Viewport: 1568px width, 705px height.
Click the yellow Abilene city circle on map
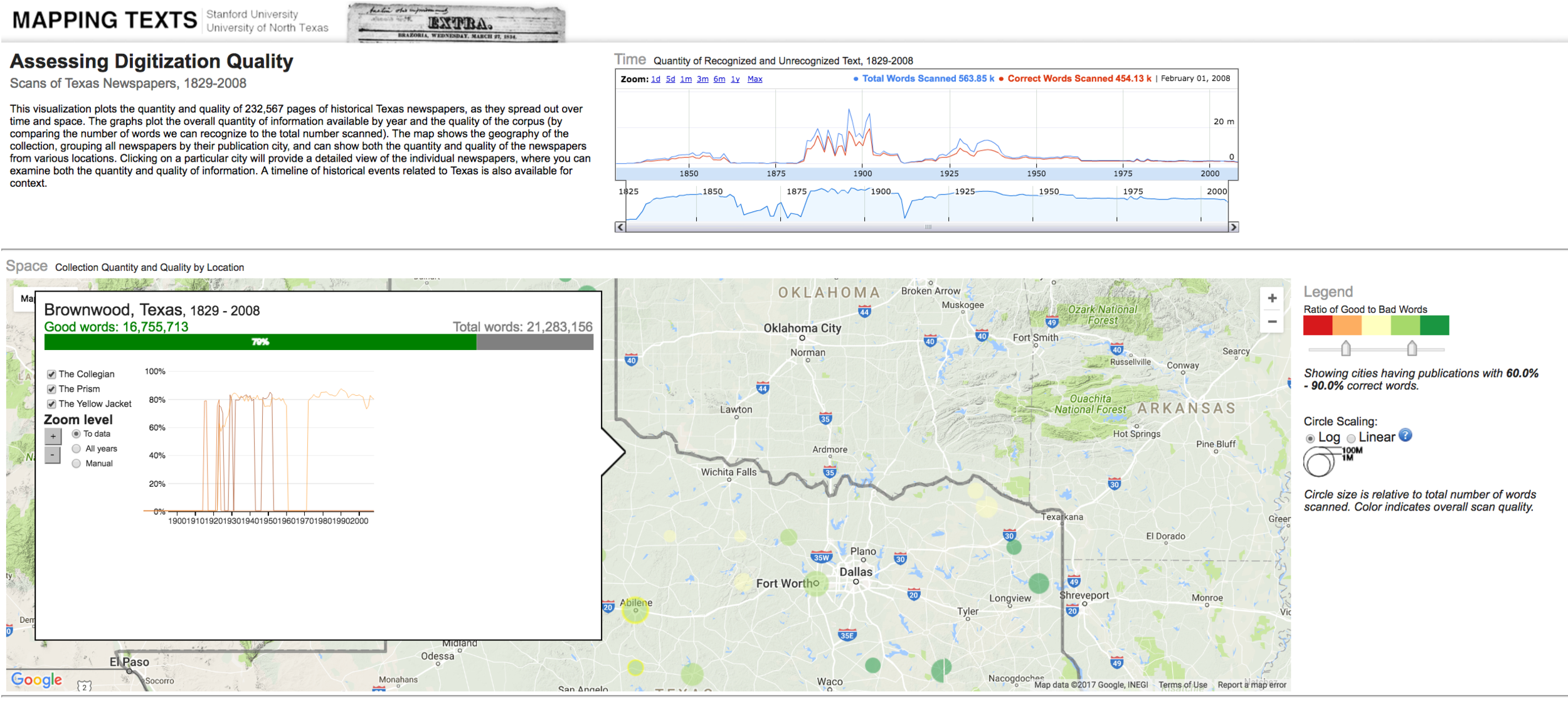point(635,610)
